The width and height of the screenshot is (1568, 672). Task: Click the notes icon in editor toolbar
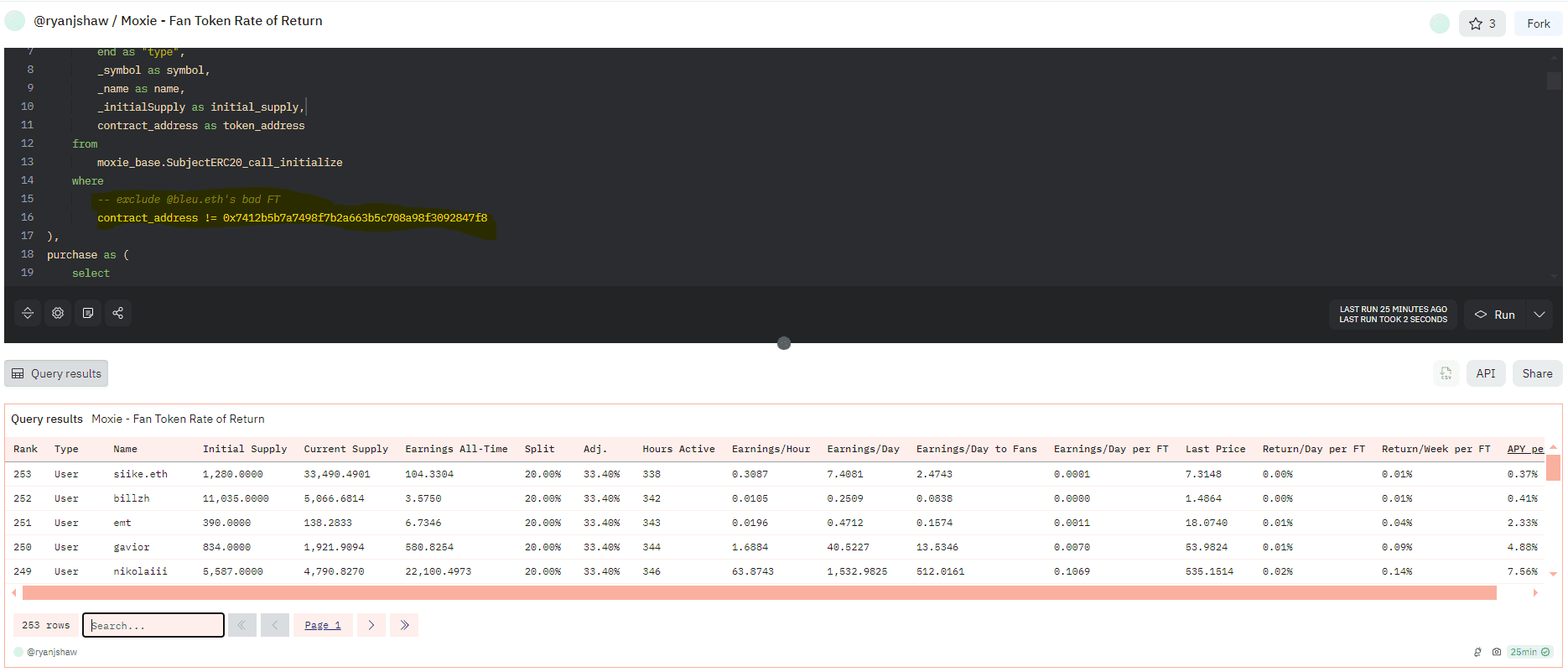click(88, 313)
